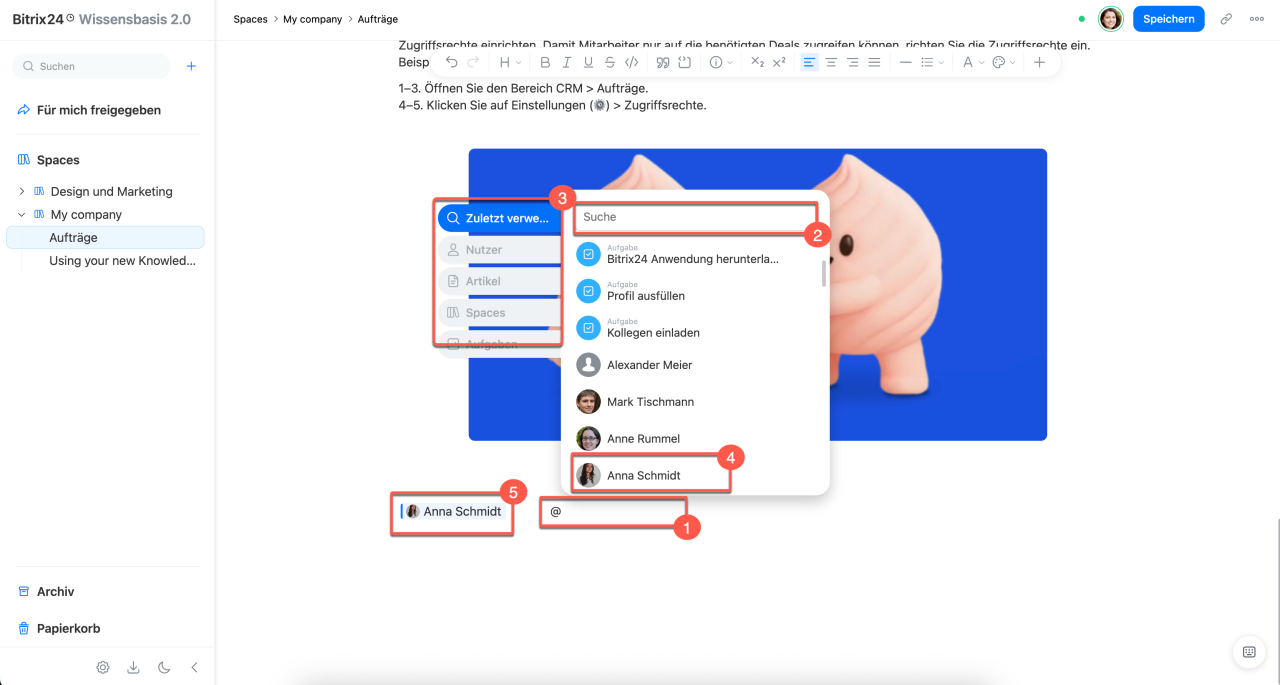Open the text color palette dropdown
Viewport: 1280px width, 685px height.
(x=1004, y=62)
